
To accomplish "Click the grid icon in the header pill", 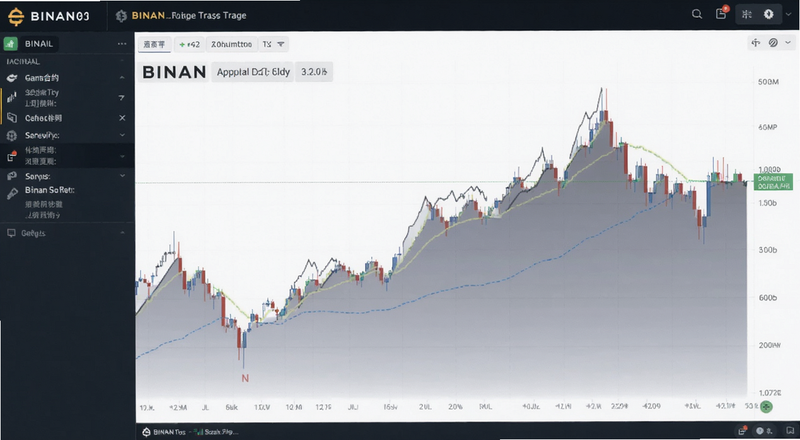I will (746, 14).
